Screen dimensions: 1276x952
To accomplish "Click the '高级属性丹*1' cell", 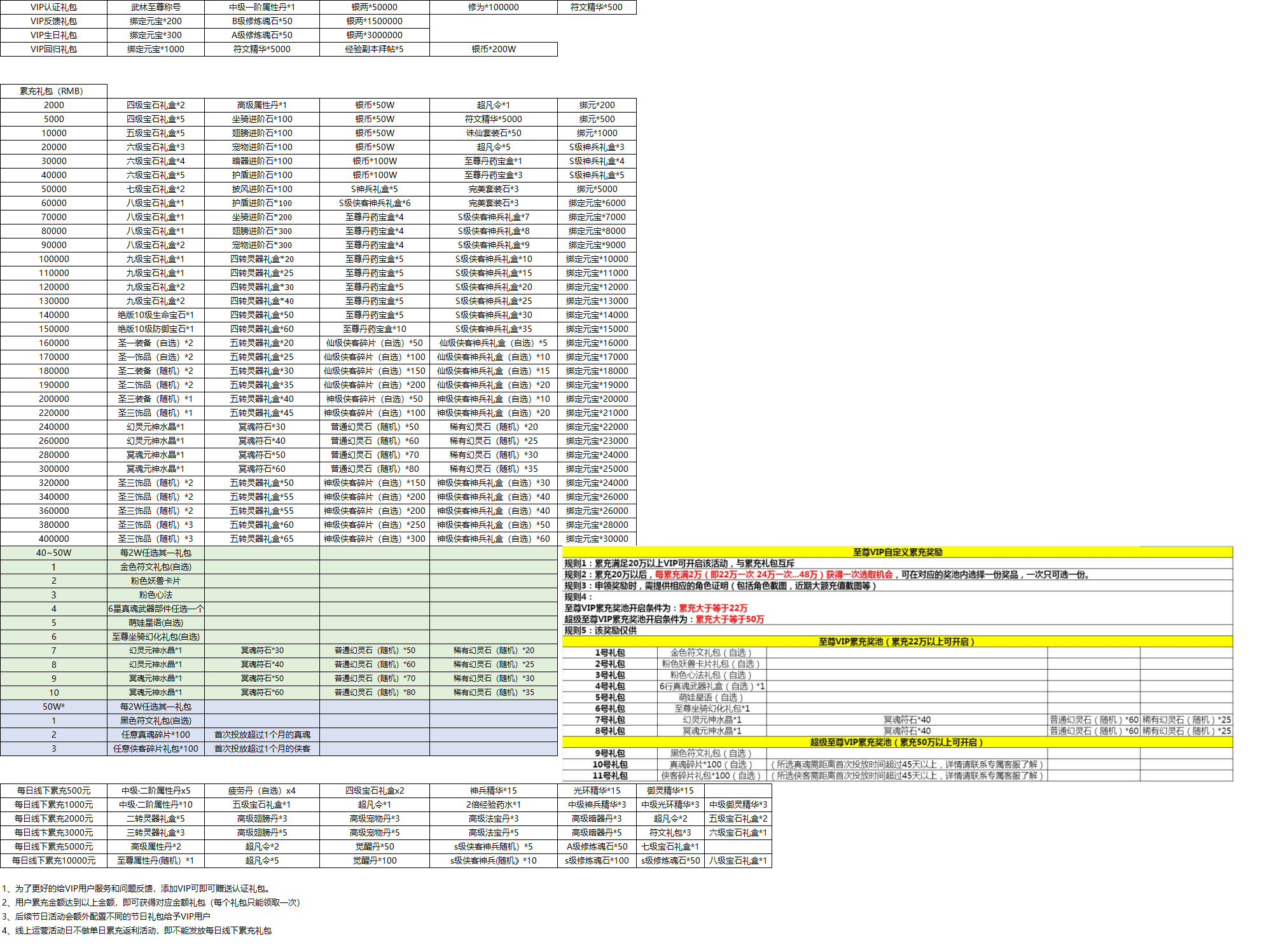I will click(262, 105).
